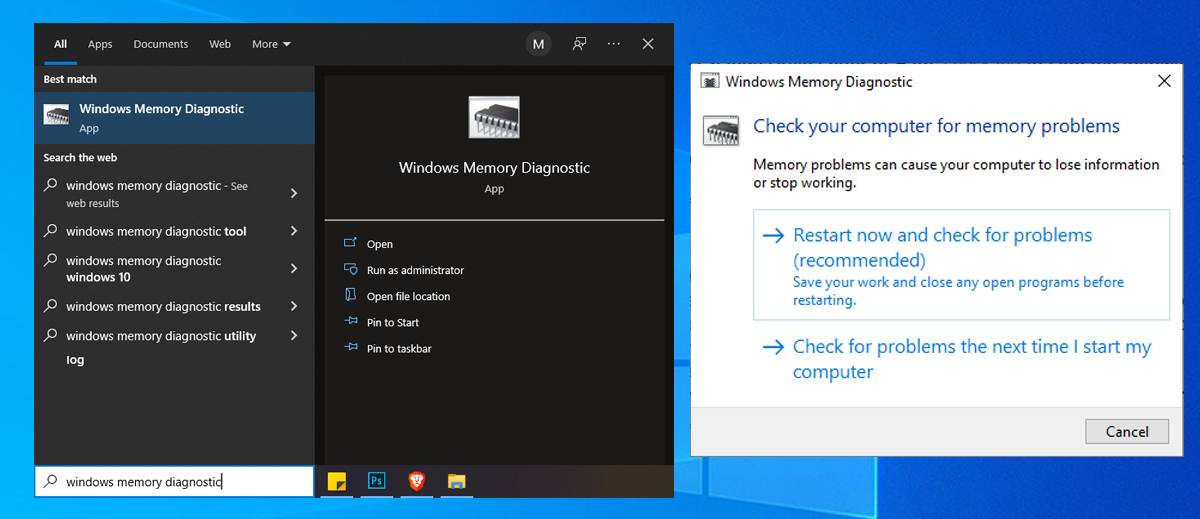
Task: Open File Explorer from taskbar
Action: [x=456, y=481]
